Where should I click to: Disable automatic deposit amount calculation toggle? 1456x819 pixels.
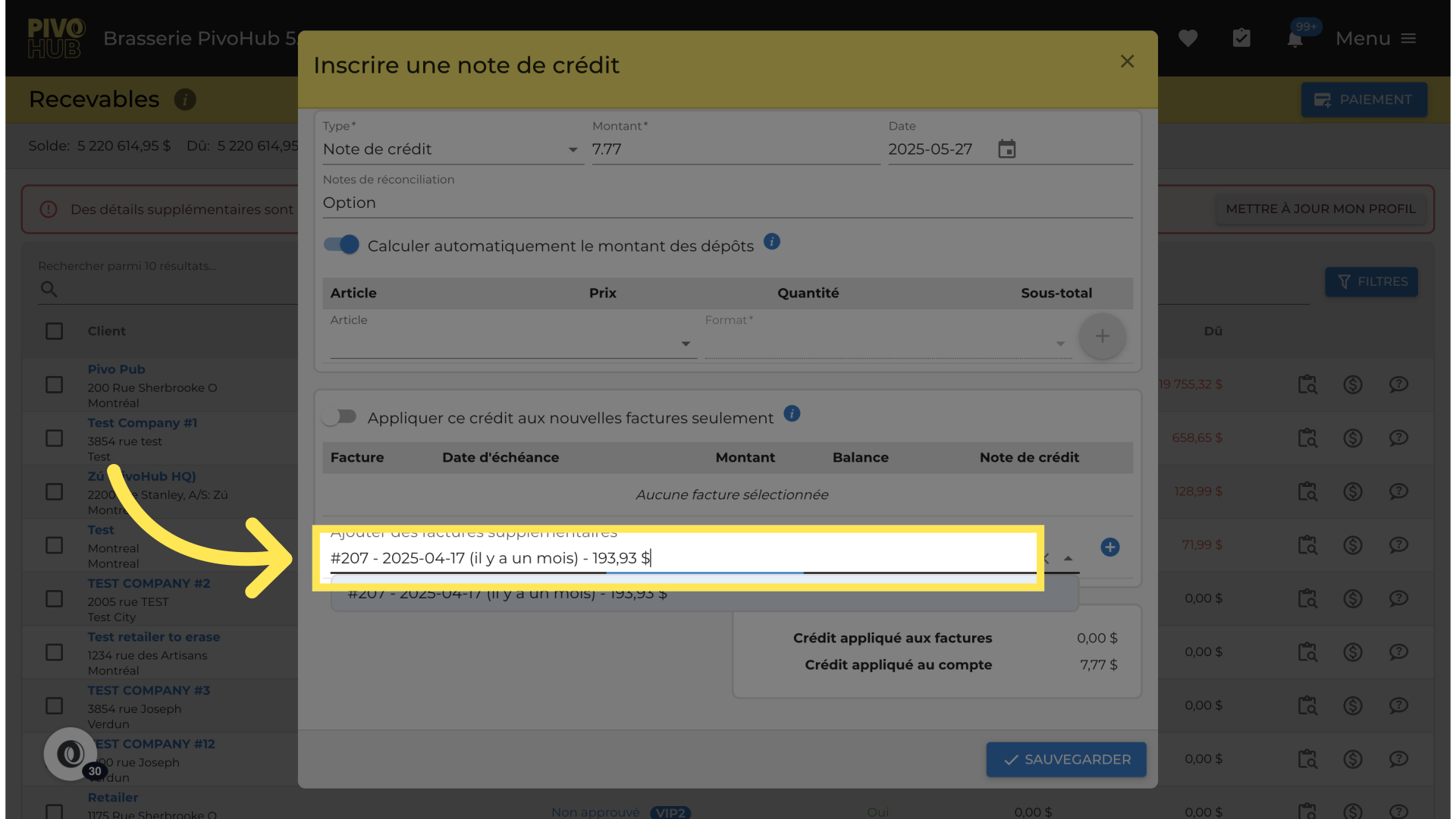340,245
